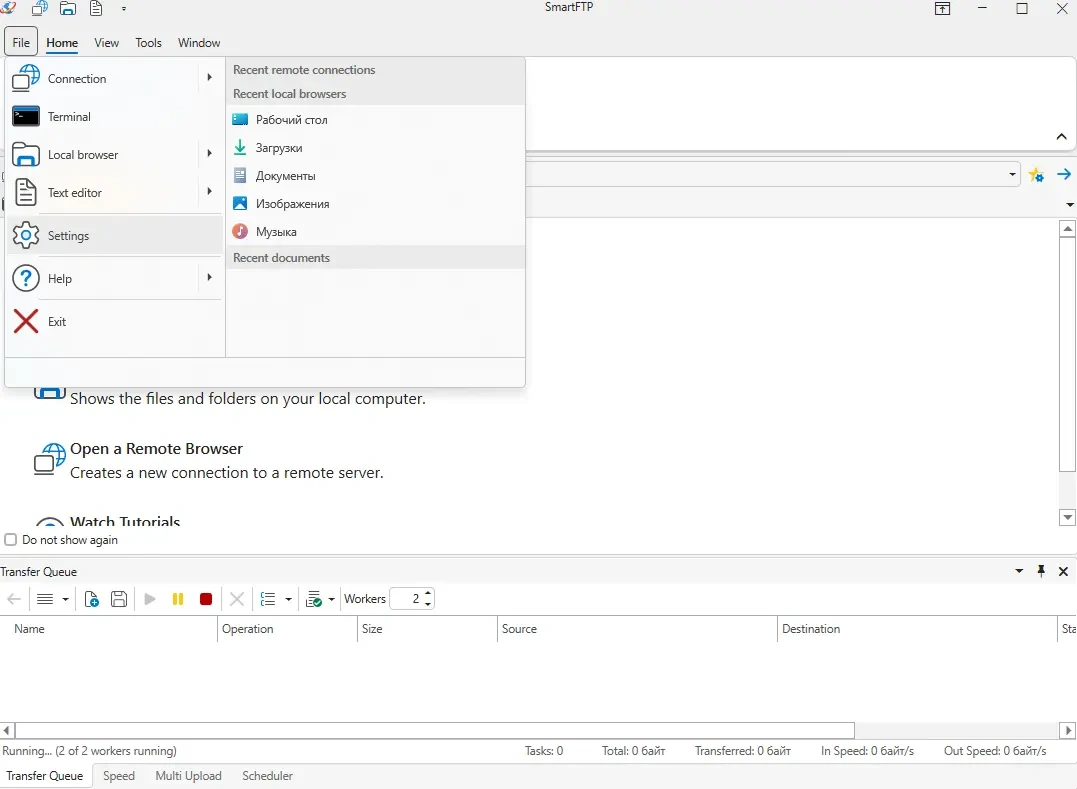This screenshot has width=1077, height=789.
Task: Pause the transfer queue
Action: pos(178,599)
